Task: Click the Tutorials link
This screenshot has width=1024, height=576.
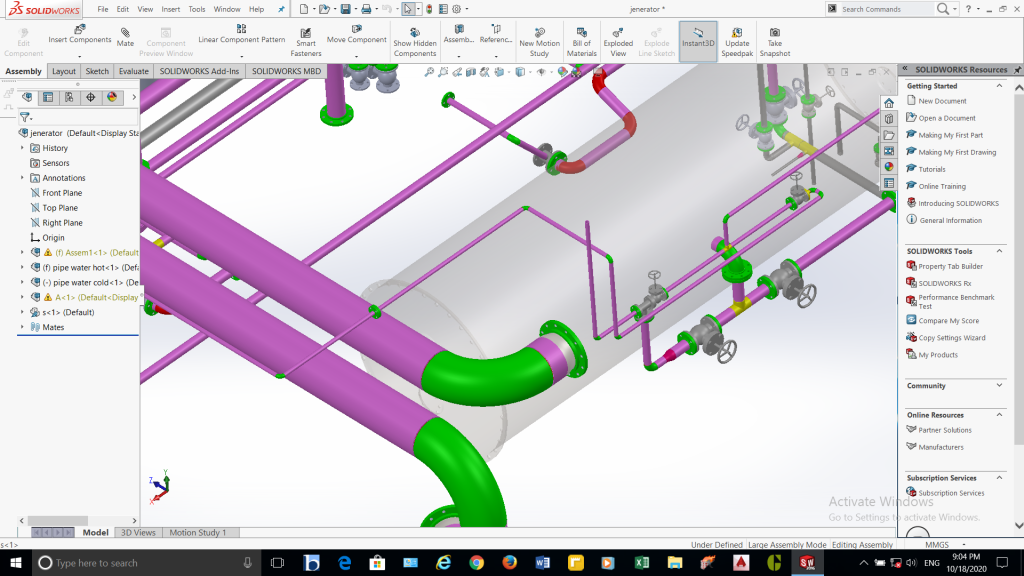Action: tap(931, 169)
